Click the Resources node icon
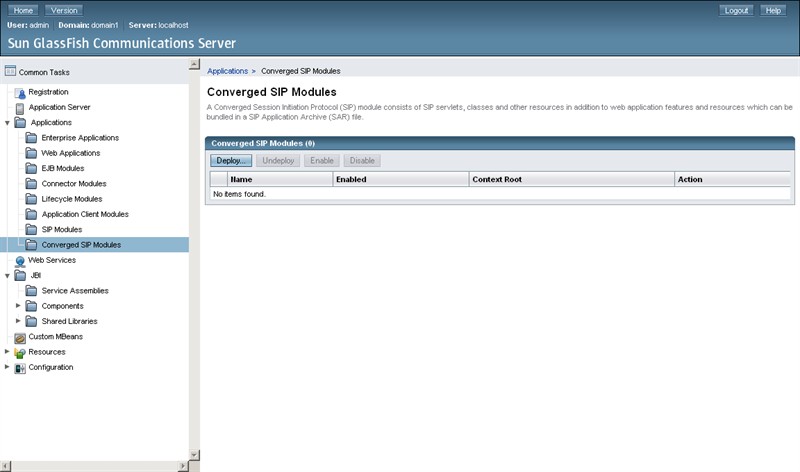800x472 pixels. click(20, 353)
